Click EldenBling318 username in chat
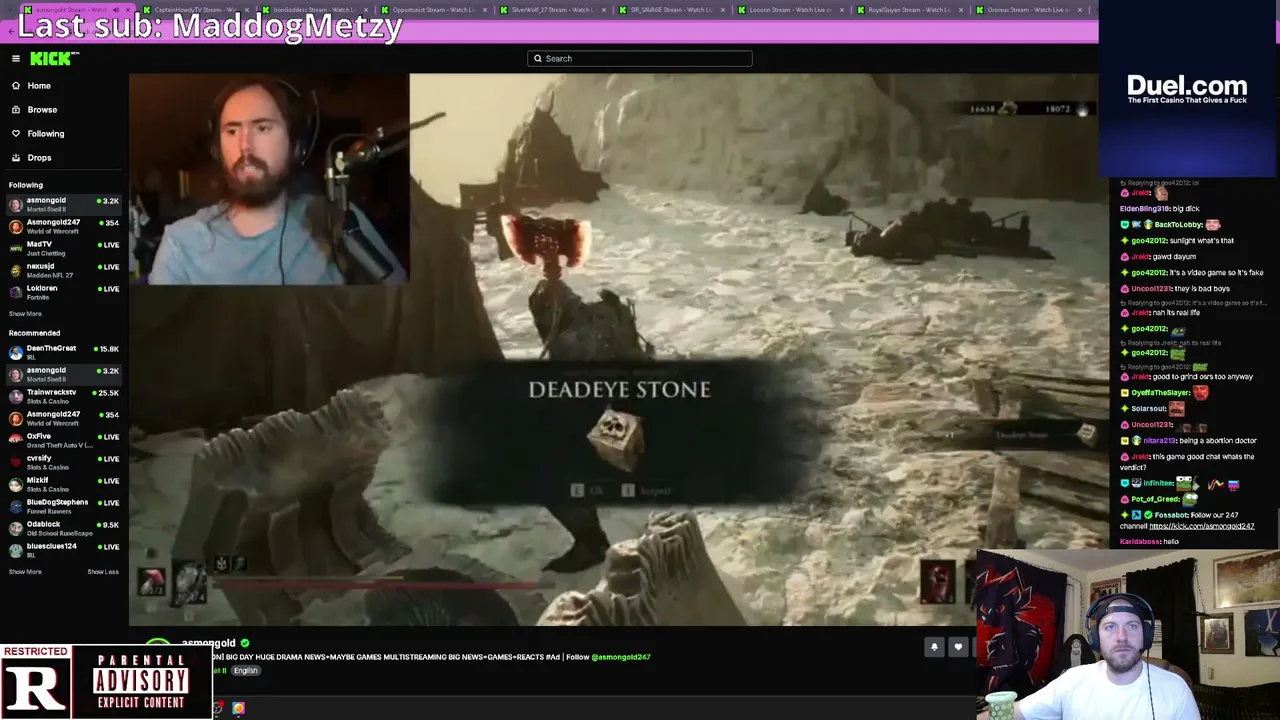This screenshot has width=1280, height=720. tap(1145, 209)
